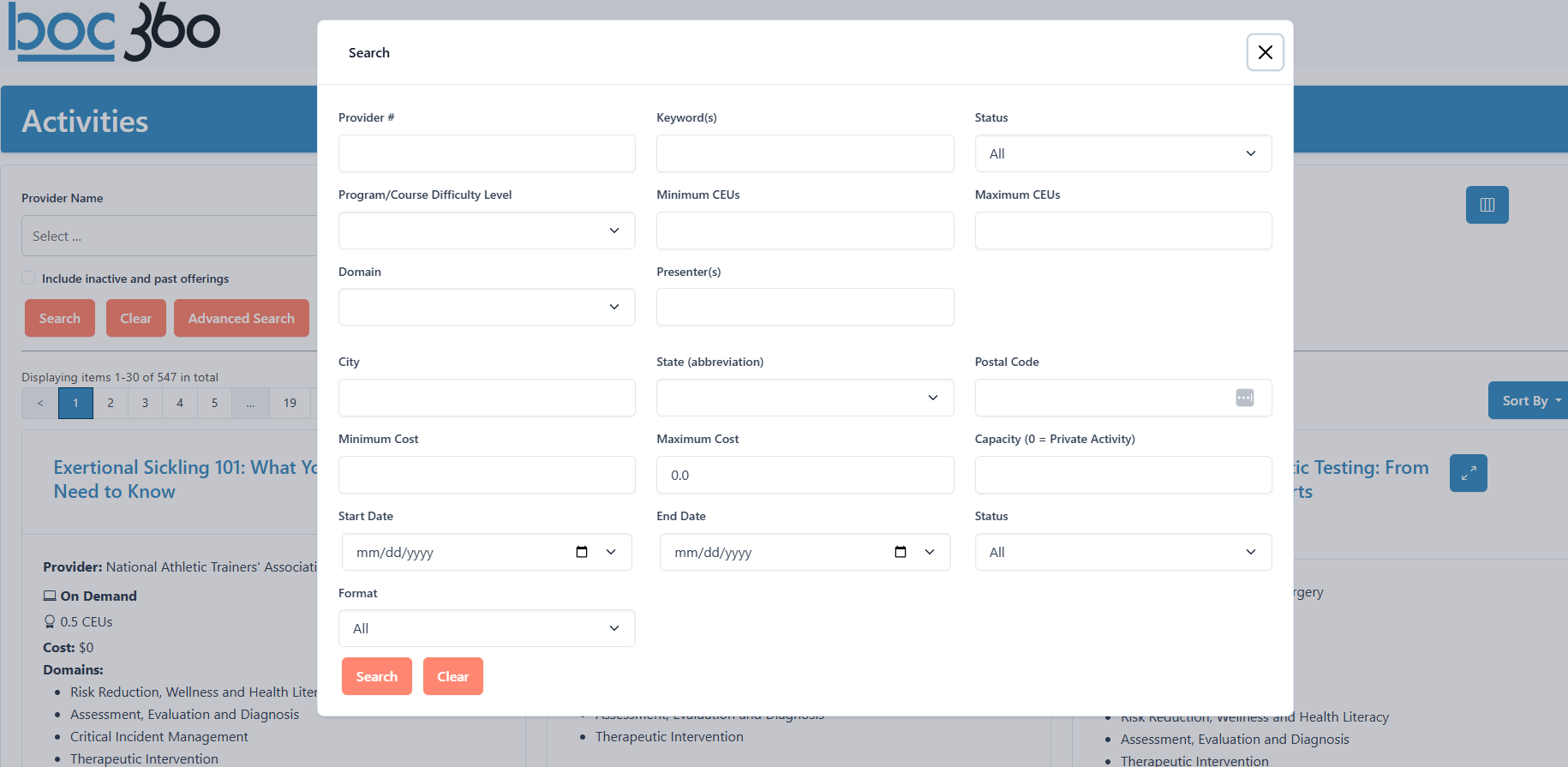
Task: Open Exertional Sickling 101 activity link
Action: (185, 479)
